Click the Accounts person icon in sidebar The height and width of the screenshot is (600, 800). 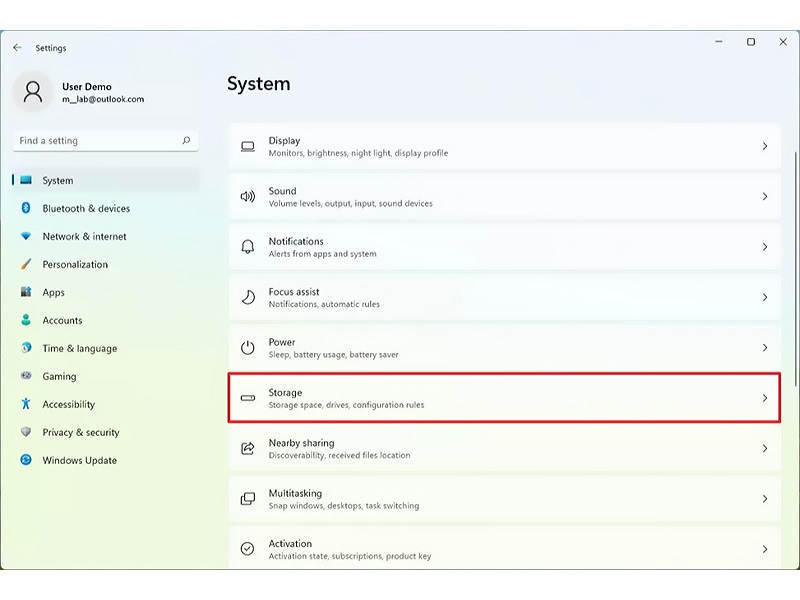coord(26,320)
